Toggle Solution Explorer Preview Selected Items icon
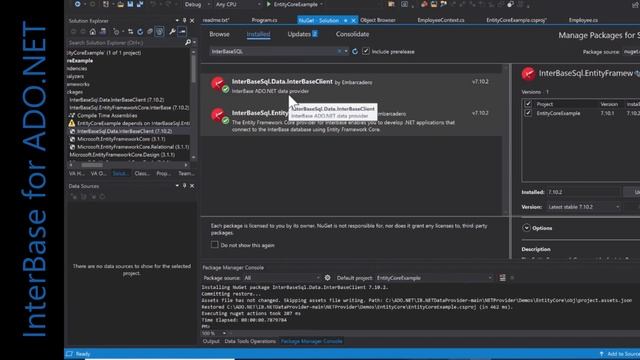Viewport: 640px width, 360px height. pos(182,31)
